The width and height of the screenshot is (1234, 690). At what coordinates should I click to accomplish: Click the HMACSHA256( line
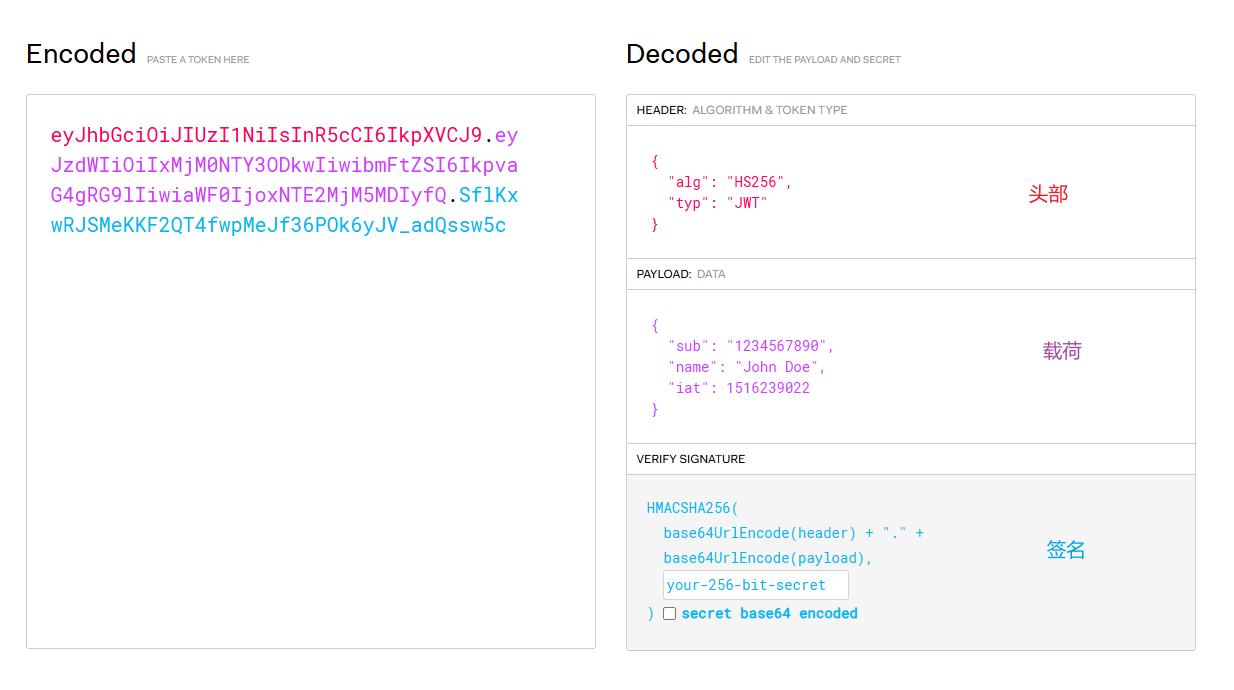coord(693,508)
